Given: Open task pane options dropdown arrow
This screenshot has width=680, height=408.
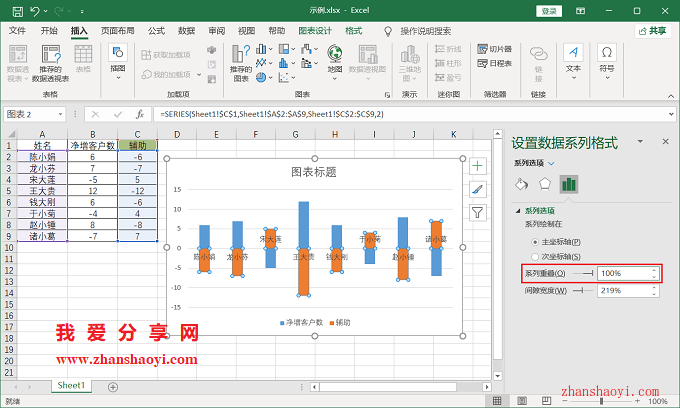Looking at the screenshot, I should pos(640,142).
